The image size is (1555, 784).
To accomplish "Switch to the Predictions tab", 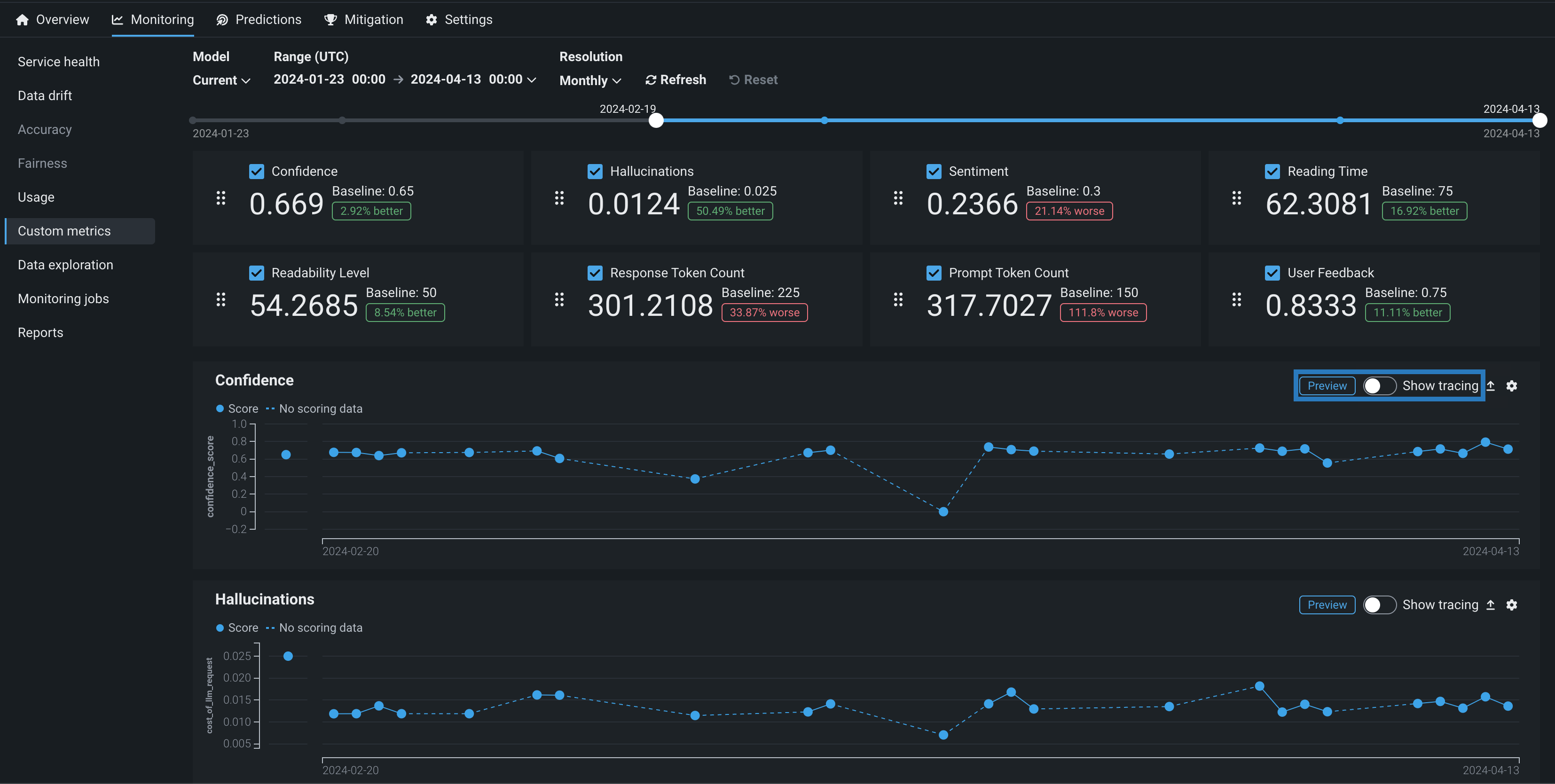I will pos(259,19).
